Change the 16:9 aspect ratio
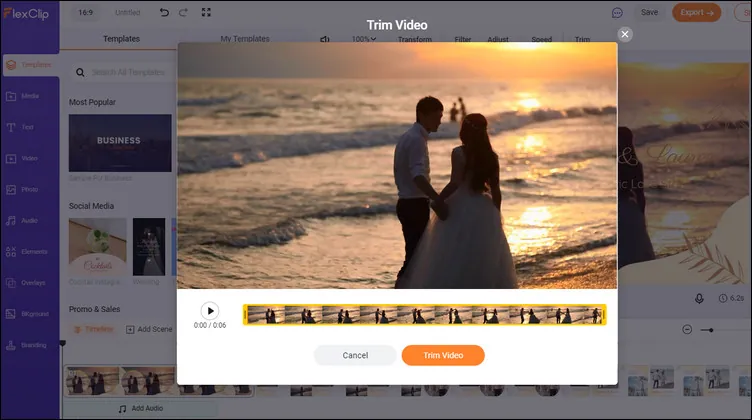This screenshot has width=752, height=420. click(85, 12)
